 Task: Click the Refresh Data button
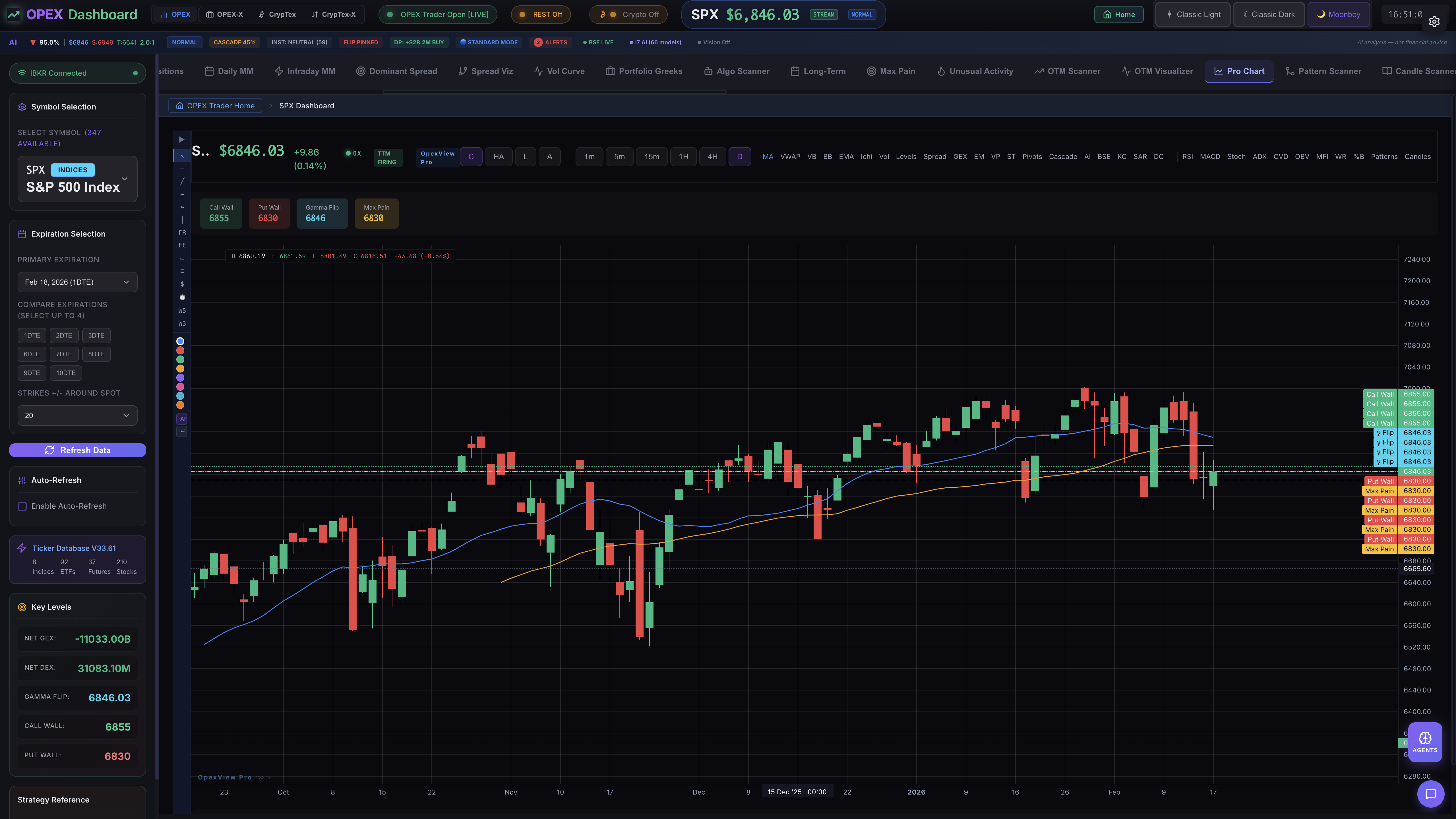point(77,450)
